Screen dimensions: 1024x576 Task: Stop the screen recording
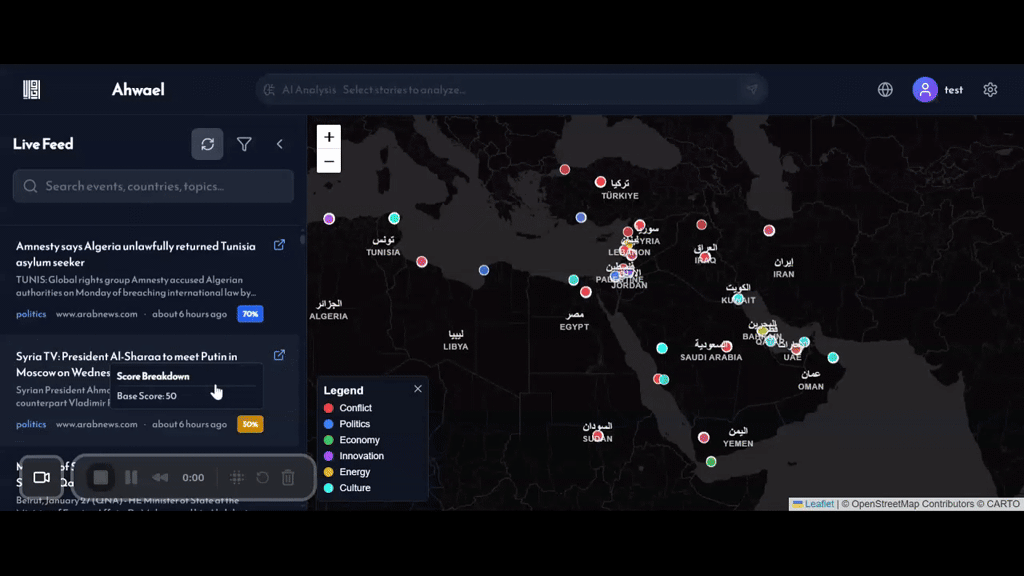[101, 477]
